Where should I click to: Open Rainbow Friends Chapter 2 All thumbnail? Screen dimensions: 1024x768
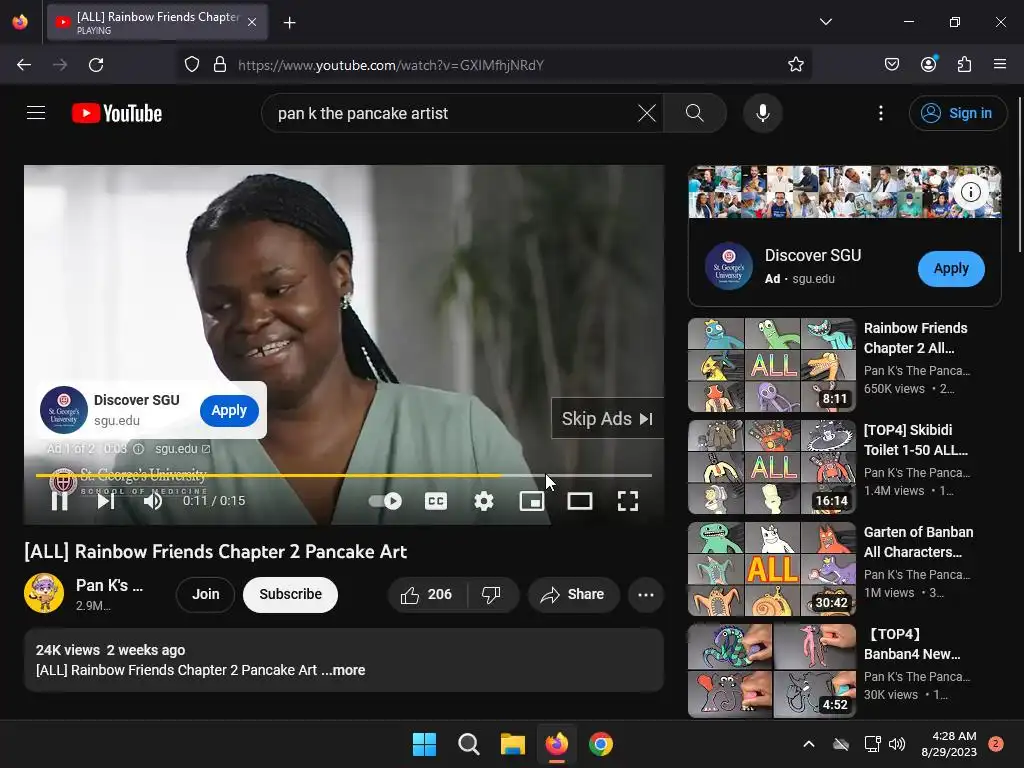pyautogui.click(x=771, y=365)
